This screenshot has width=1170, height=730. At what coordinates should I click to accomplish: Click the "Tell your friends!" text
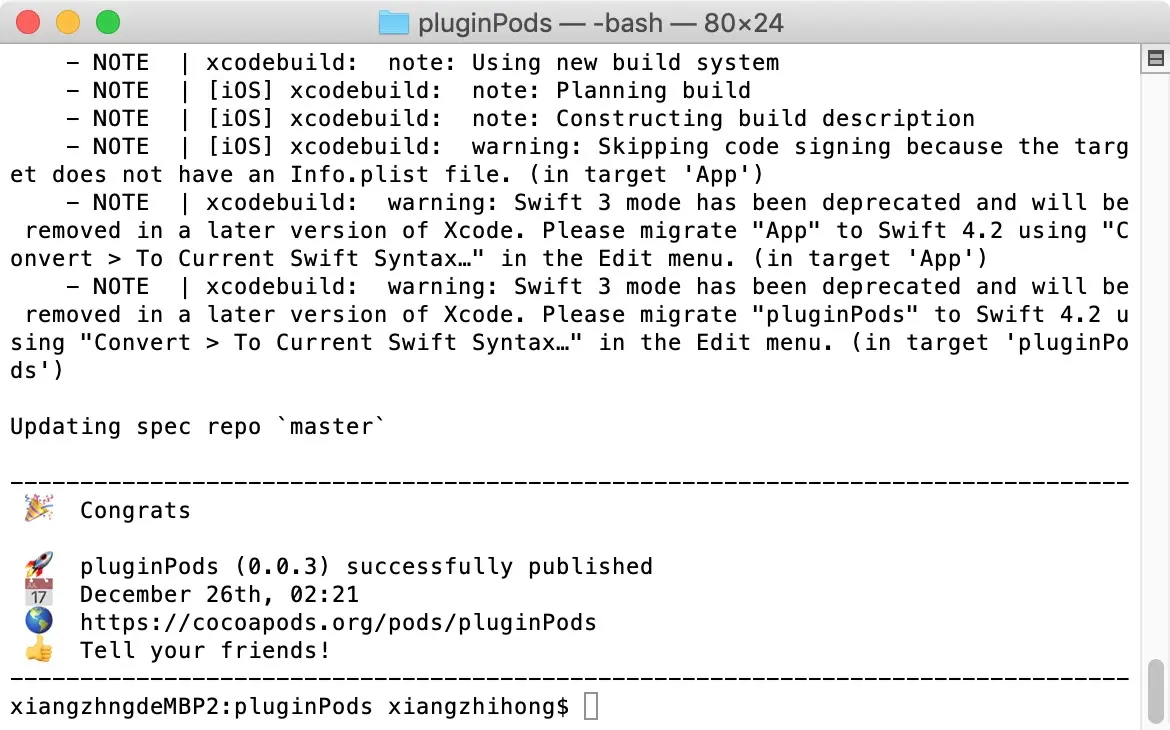point(205,651)
